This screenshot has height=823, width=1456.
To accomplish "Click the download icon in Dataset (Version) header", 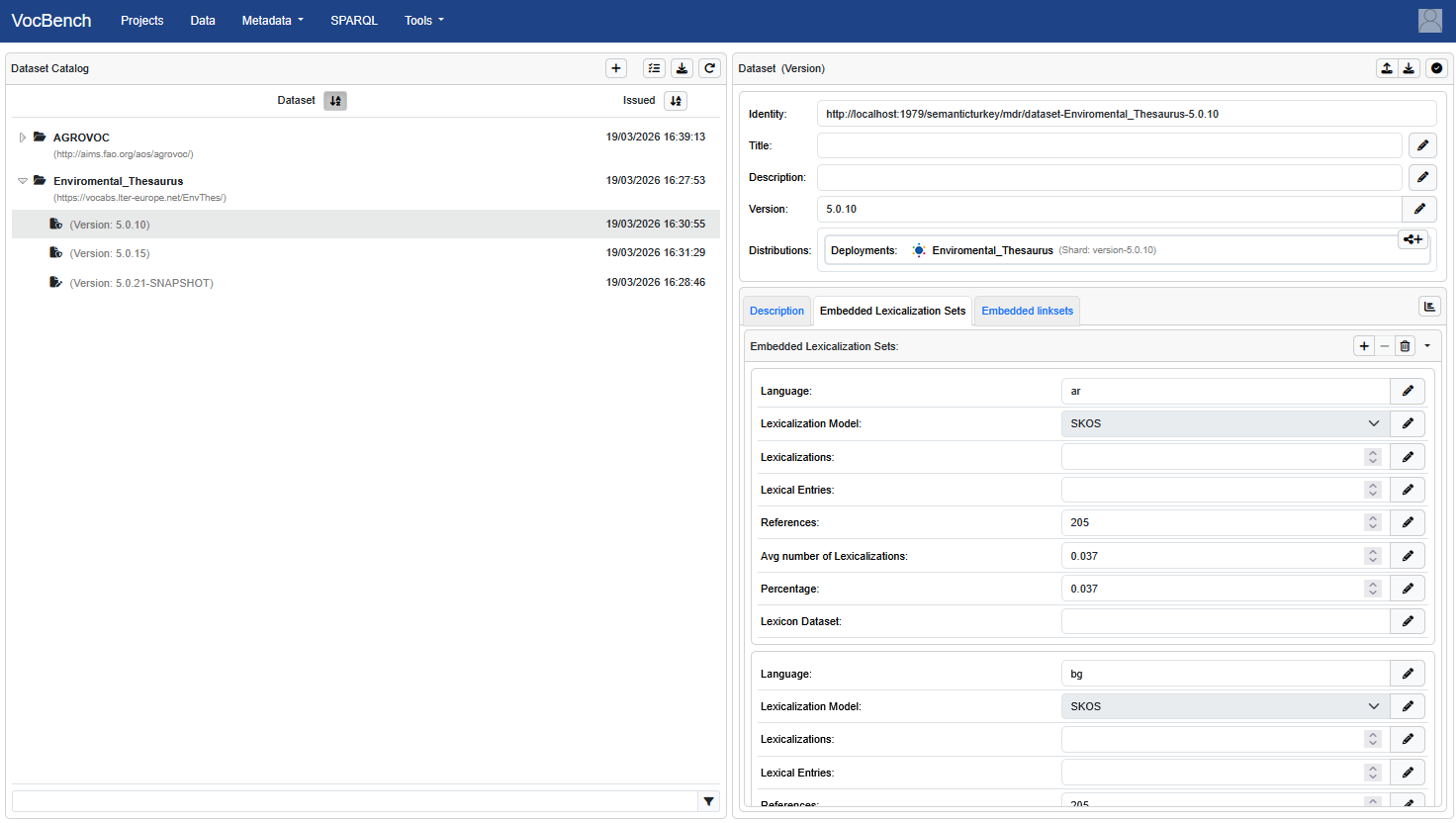I will tap(1410, 68).
